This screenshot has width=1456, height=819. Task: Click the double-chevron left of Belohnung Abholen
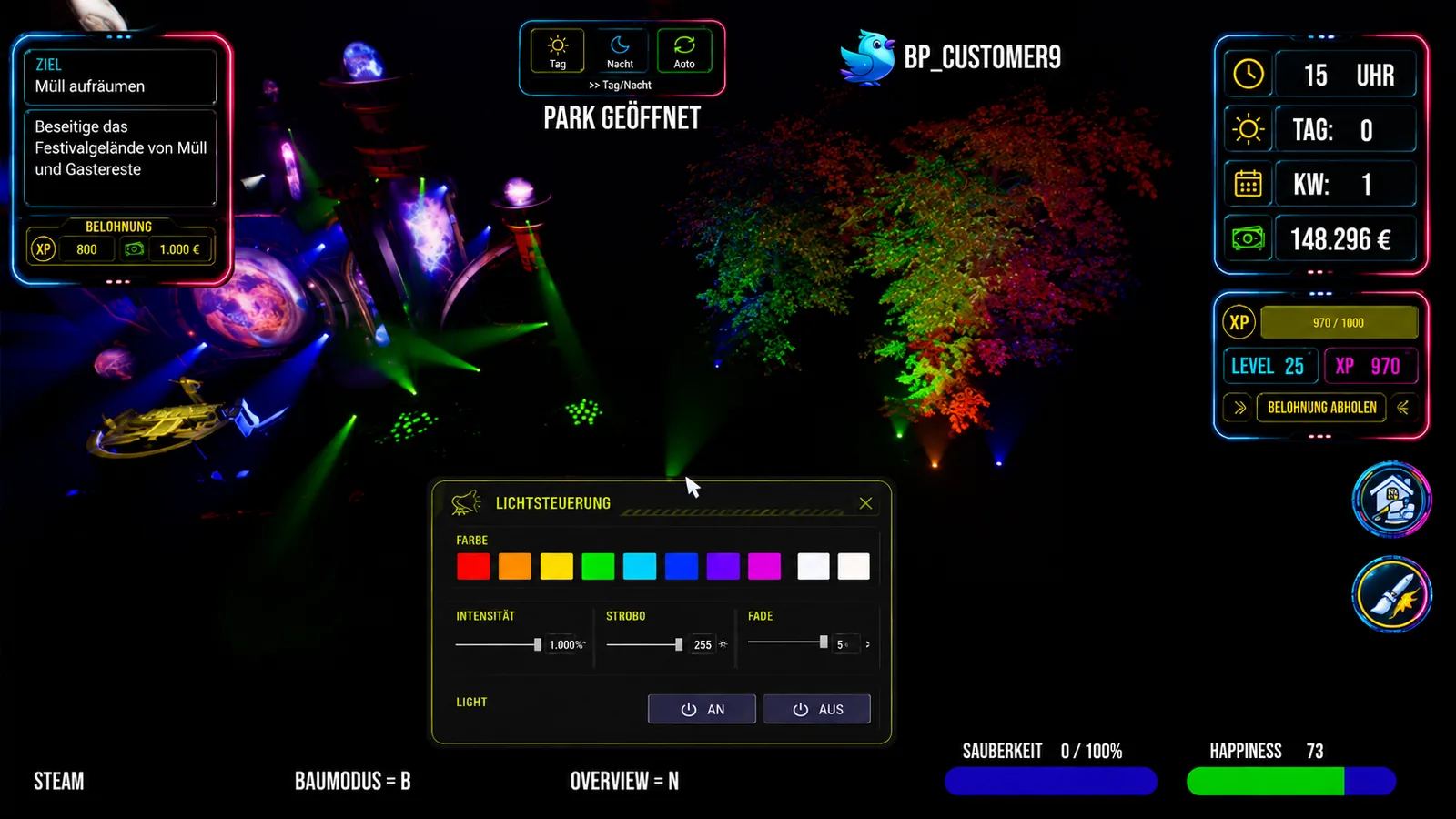pos(1239,408)
